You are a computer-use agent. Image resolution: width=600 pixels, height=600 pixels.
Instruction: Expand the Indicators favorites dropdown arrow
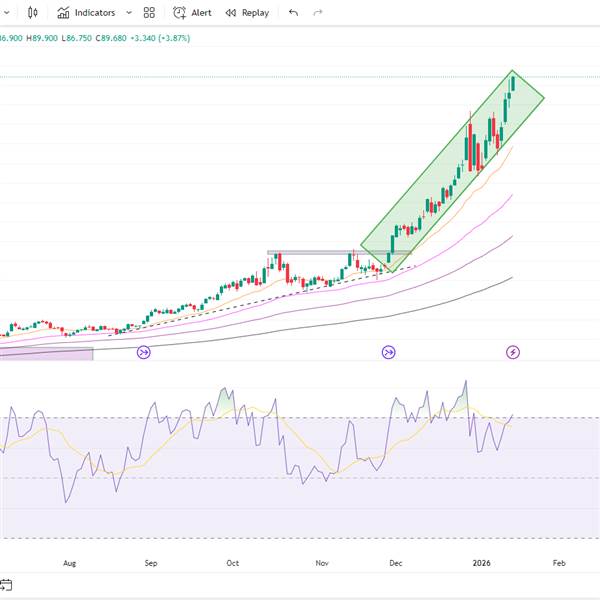(129, 13)
